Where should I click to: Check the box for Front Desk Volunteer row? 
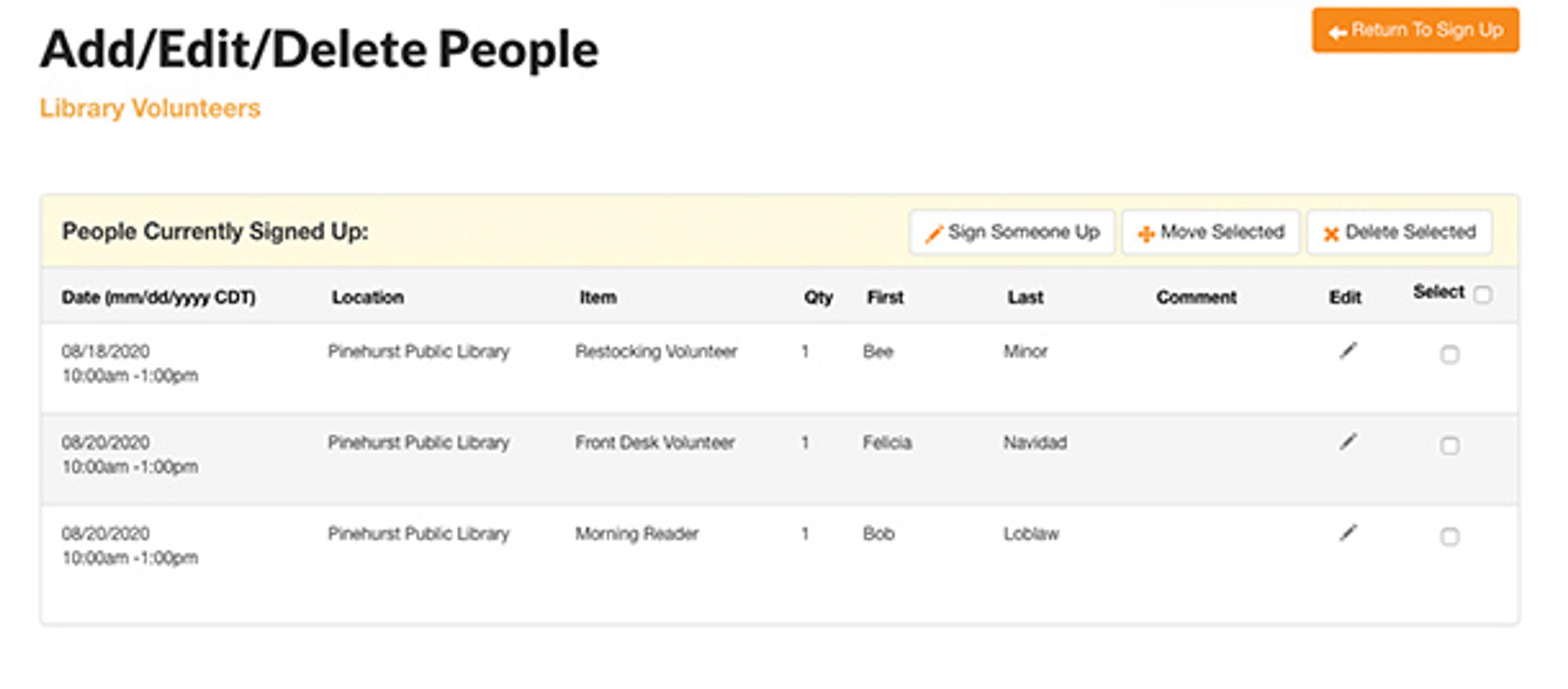point(1449,446)
